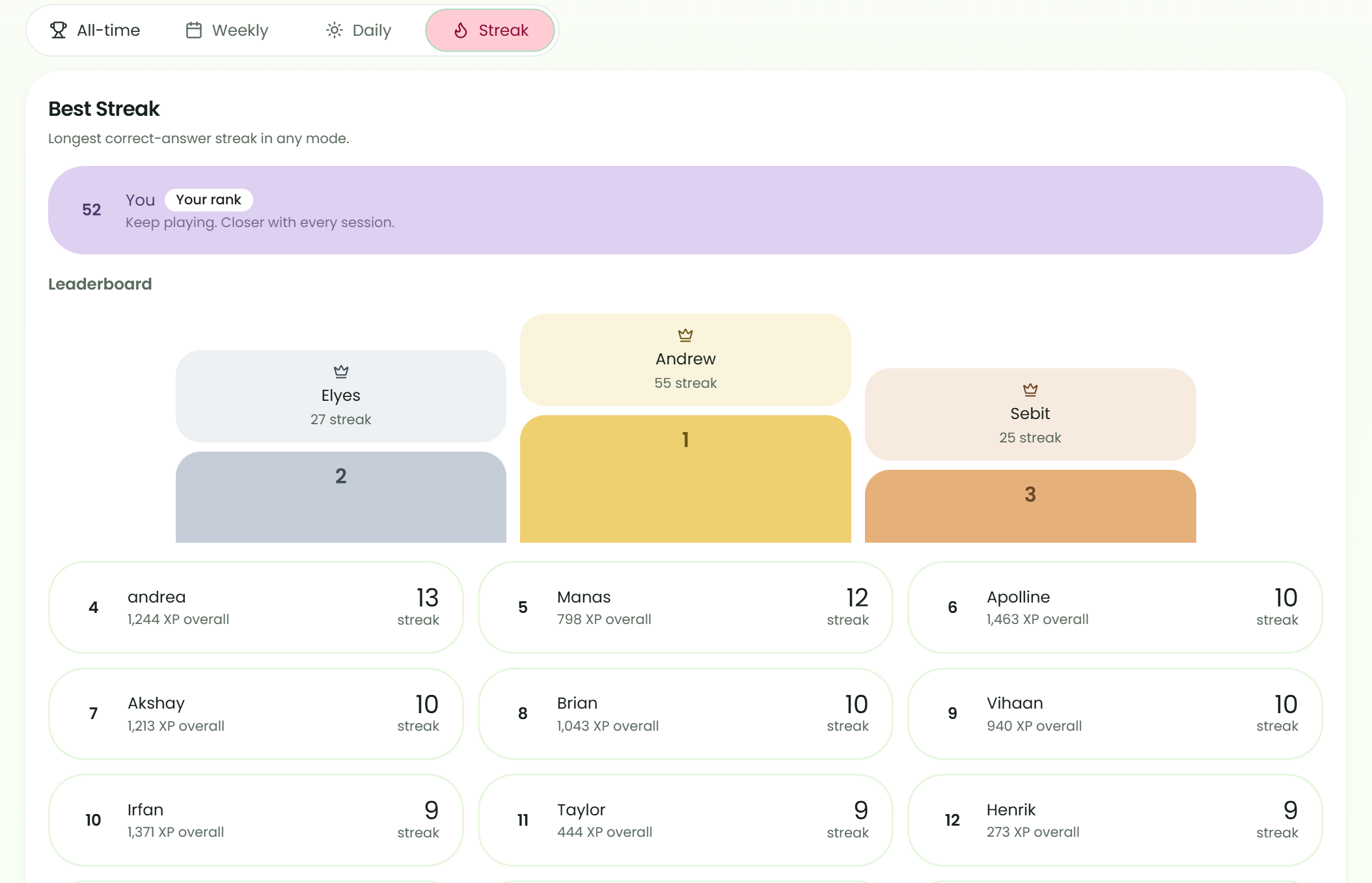Click '273 XP overall' under Henrik

click(1033, 832)
